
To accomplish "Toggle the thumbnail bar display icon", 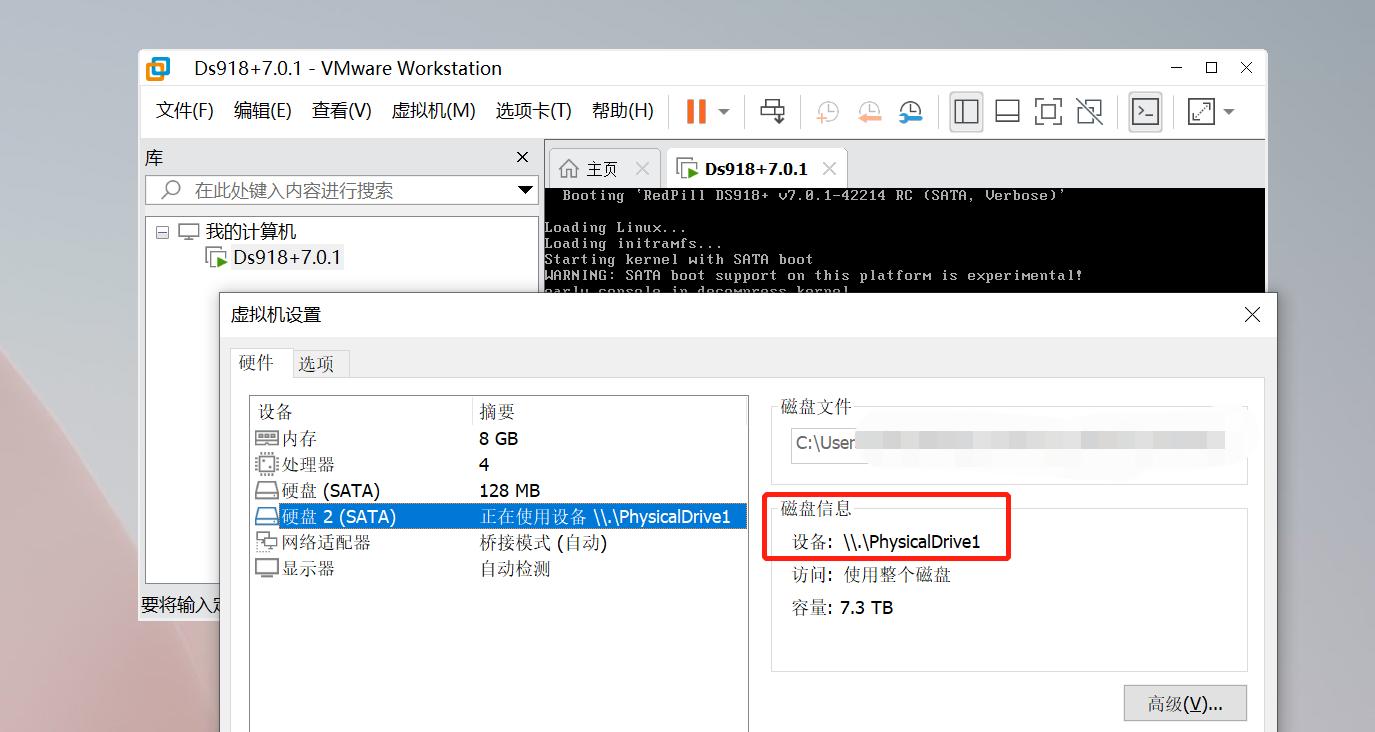I will tap(1007, 111).
